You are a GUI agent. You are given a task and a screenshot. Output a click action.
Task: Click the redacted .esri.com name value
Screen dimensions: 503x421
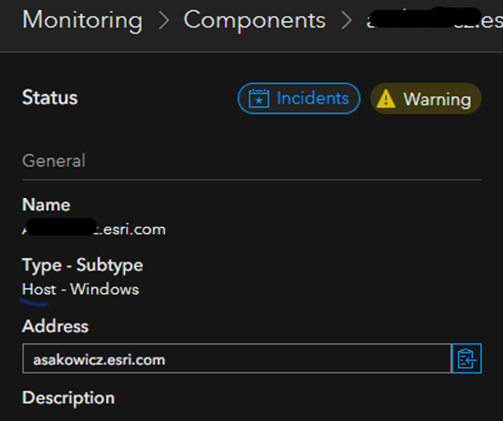click(x=94, y=229)
